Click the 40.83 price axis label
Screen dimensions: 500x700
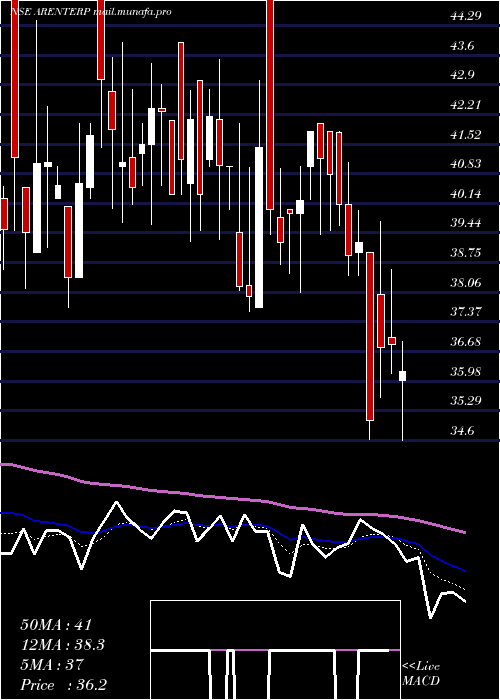[x=466, y=164]
